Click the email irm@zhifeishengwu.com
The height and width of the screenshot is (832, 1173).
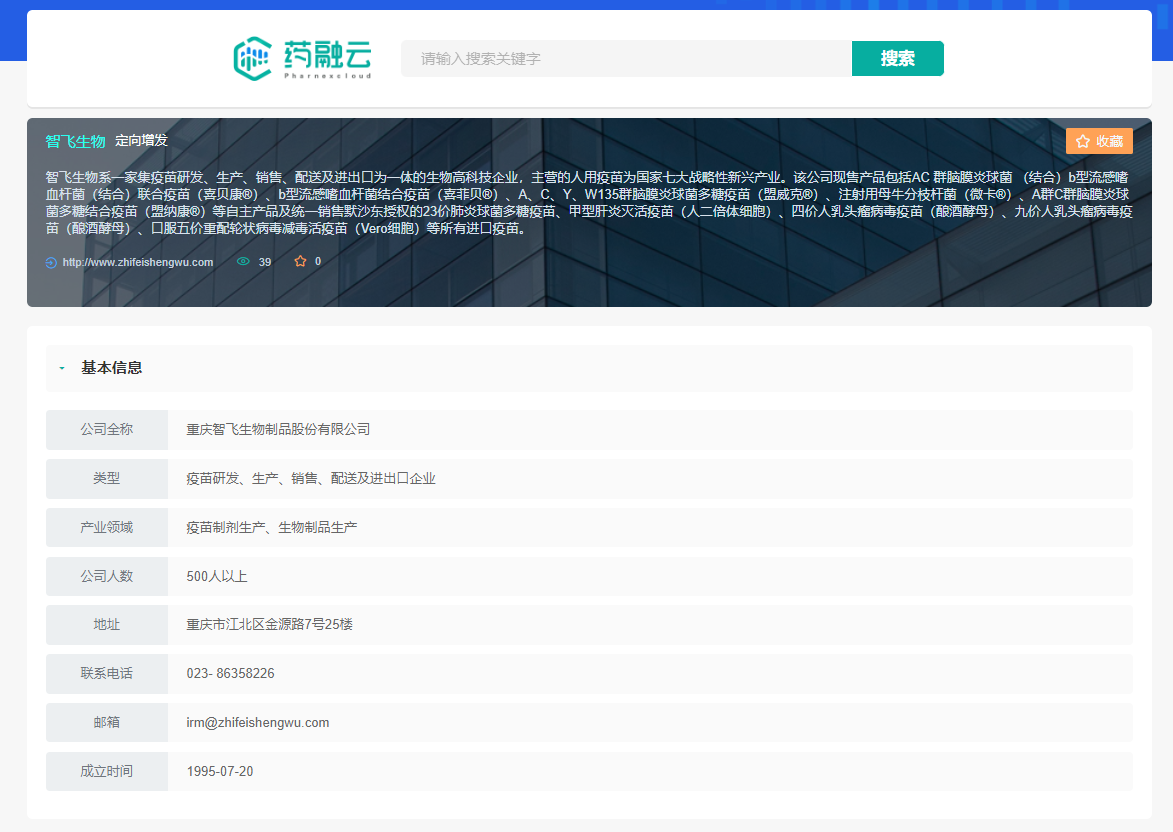(258, 722)
